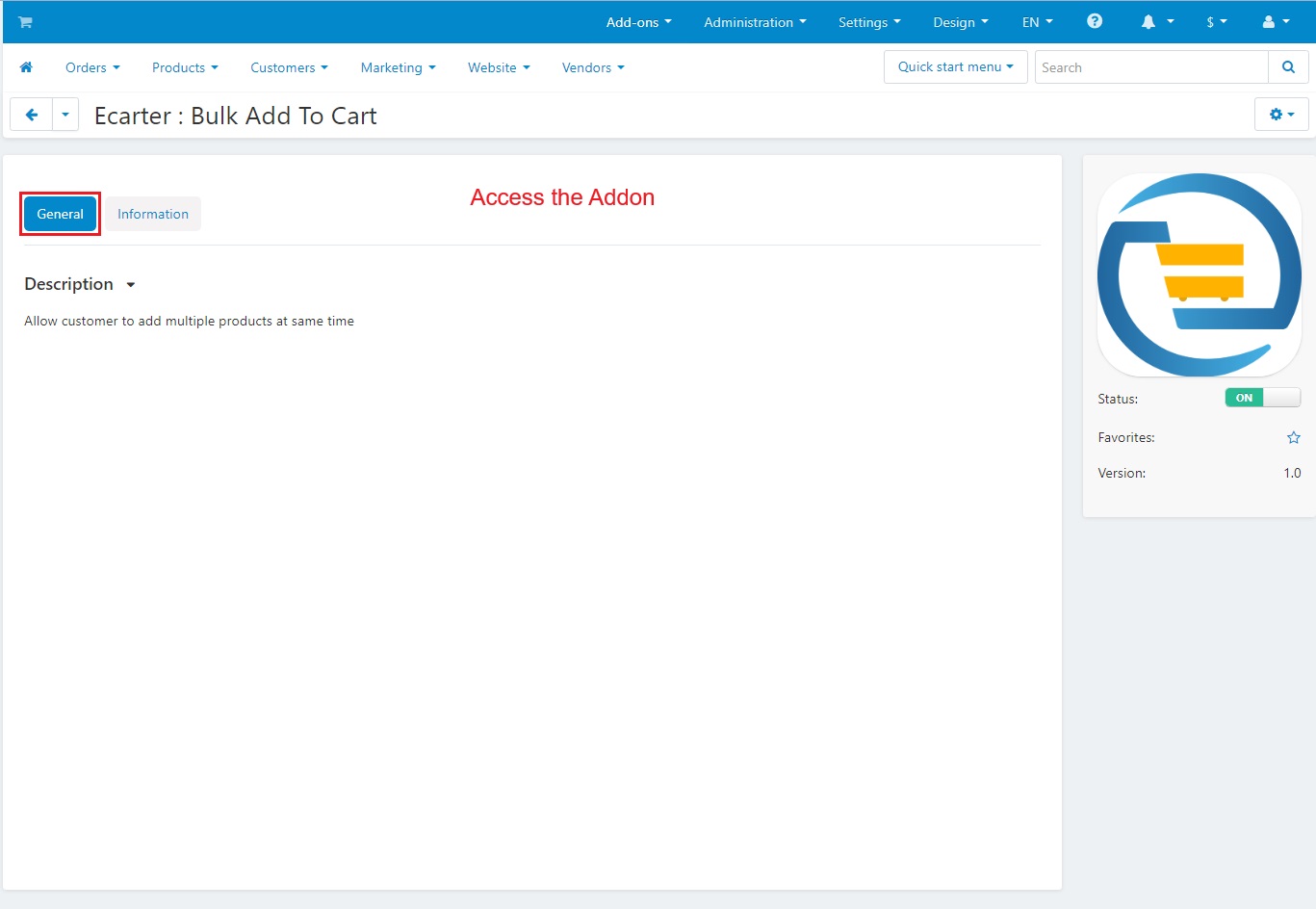Image resolution: width=1316 pixels, height=909 pixels.
Task: Open the Vendors menu
Action: pos(593,67)
